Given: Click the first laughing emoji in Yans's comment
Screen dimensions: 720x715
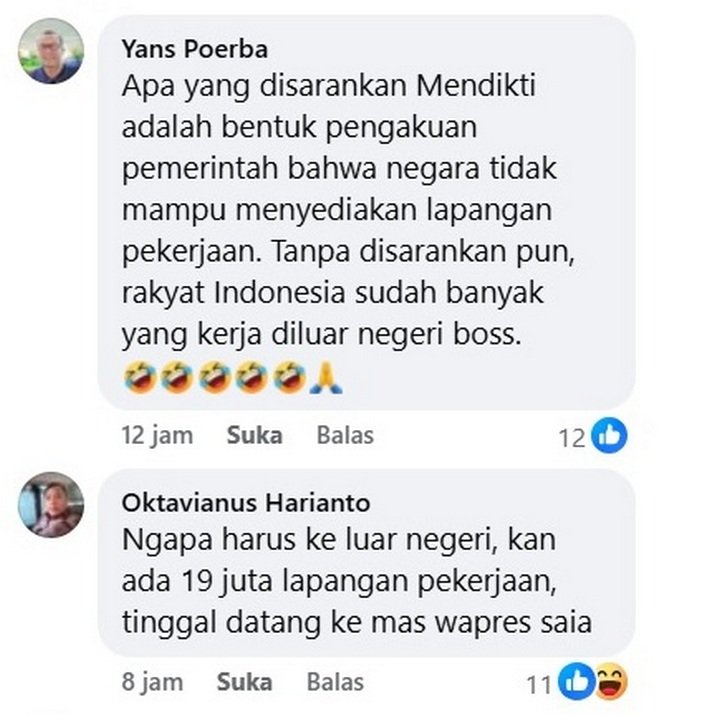Looking at the screenshot, I should [140, 377].
